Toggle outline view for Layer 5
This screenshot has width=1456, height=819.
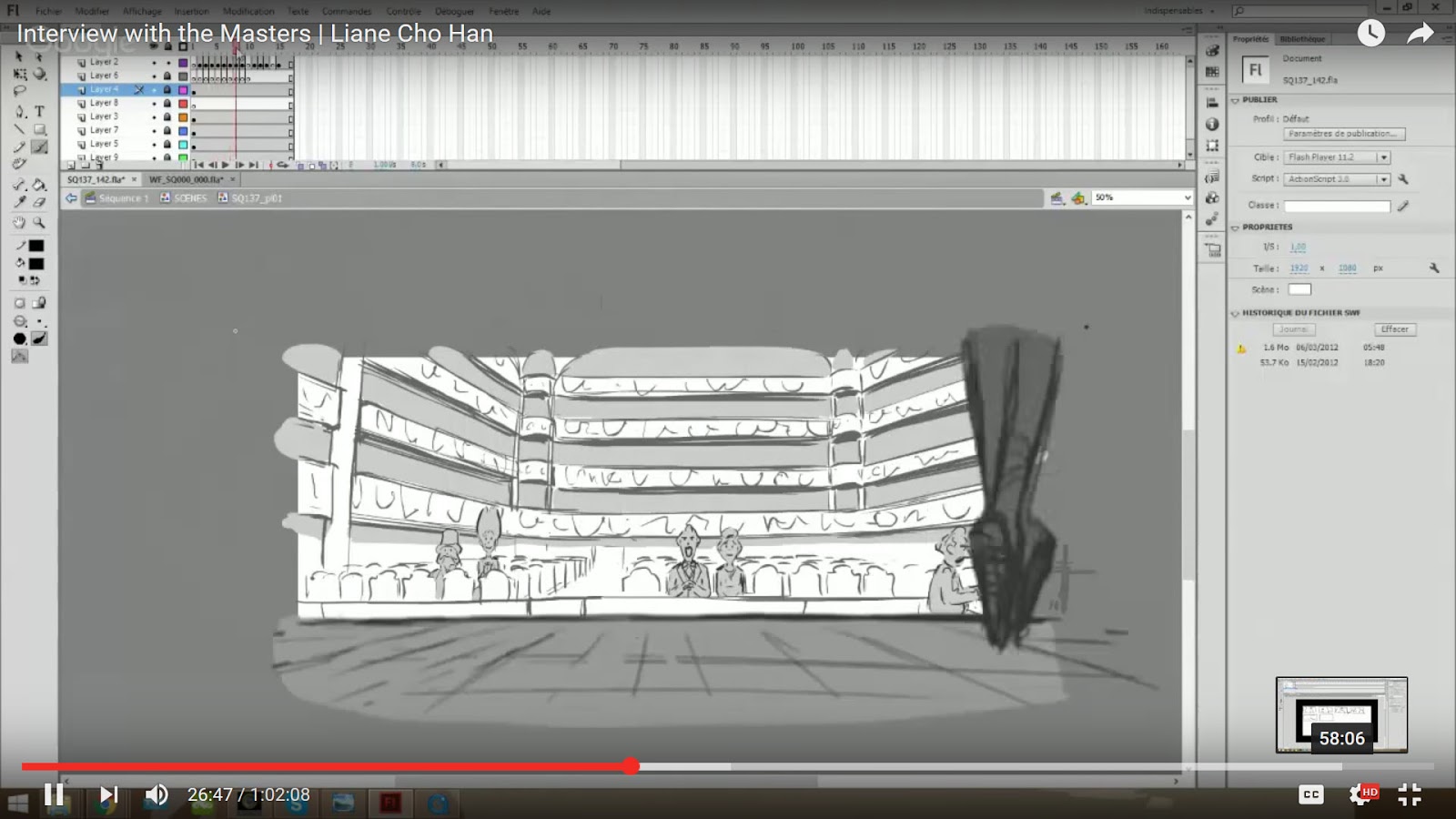coord(183,143)
